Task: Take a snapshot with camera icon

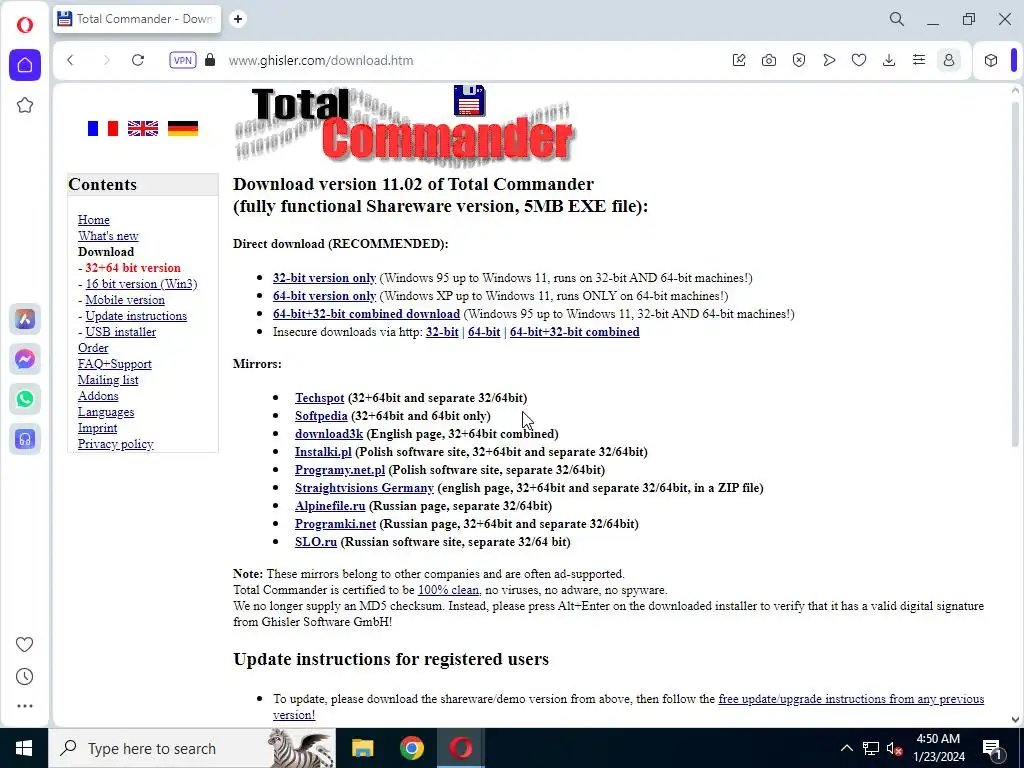Action: [769, 60]
